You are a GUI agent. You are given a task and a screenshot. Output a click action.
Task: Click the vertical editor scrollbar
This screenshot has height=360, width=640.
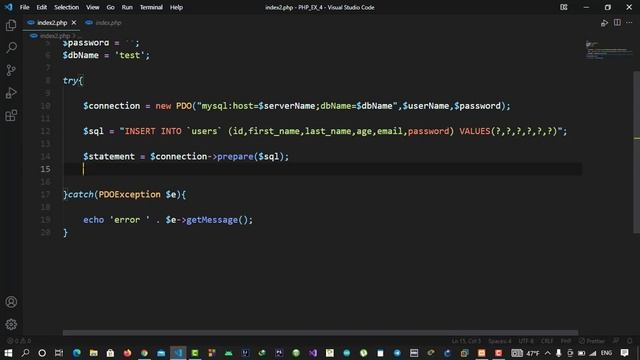(x=636, y=151)
